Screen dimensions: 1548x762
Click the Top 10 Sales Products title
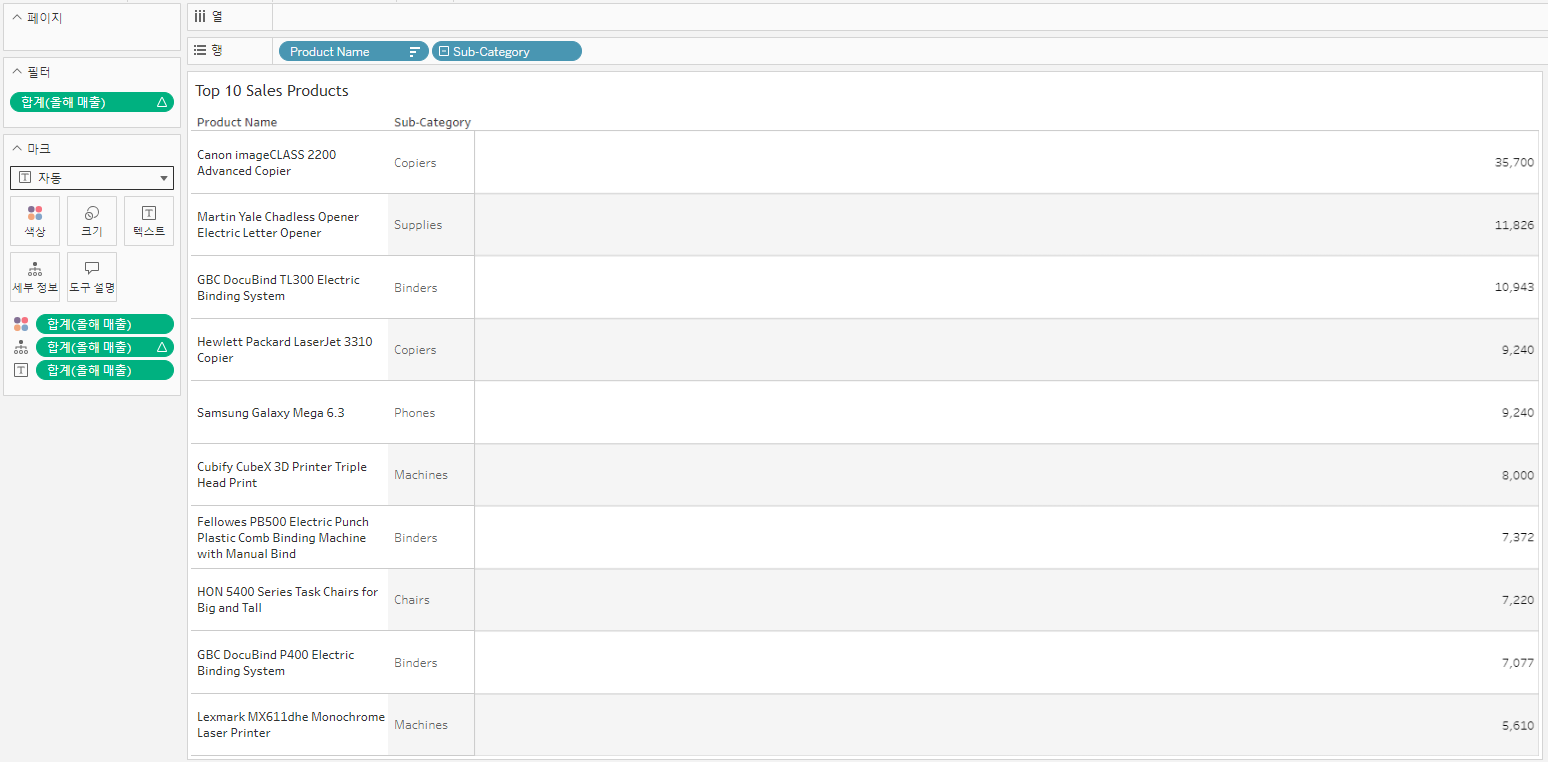[x=272, y=91]
